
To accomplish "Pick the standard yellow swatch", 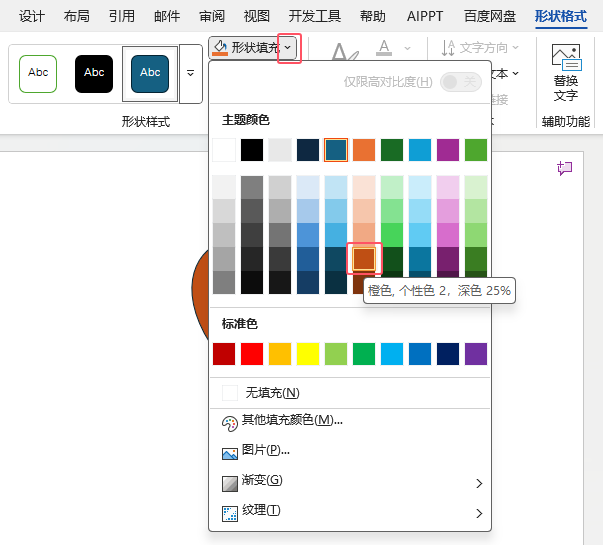I will pos(308,354).
